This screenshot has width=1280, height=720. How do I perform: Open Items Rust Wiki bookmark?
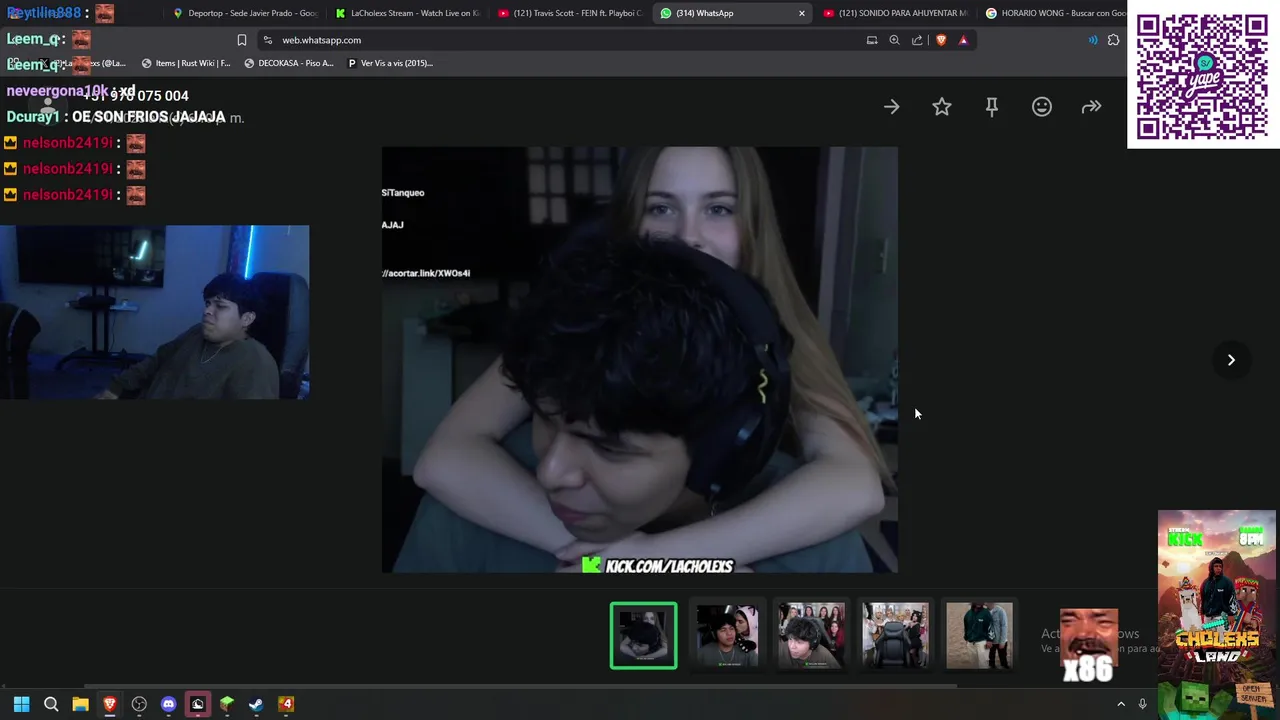[186, 63]
